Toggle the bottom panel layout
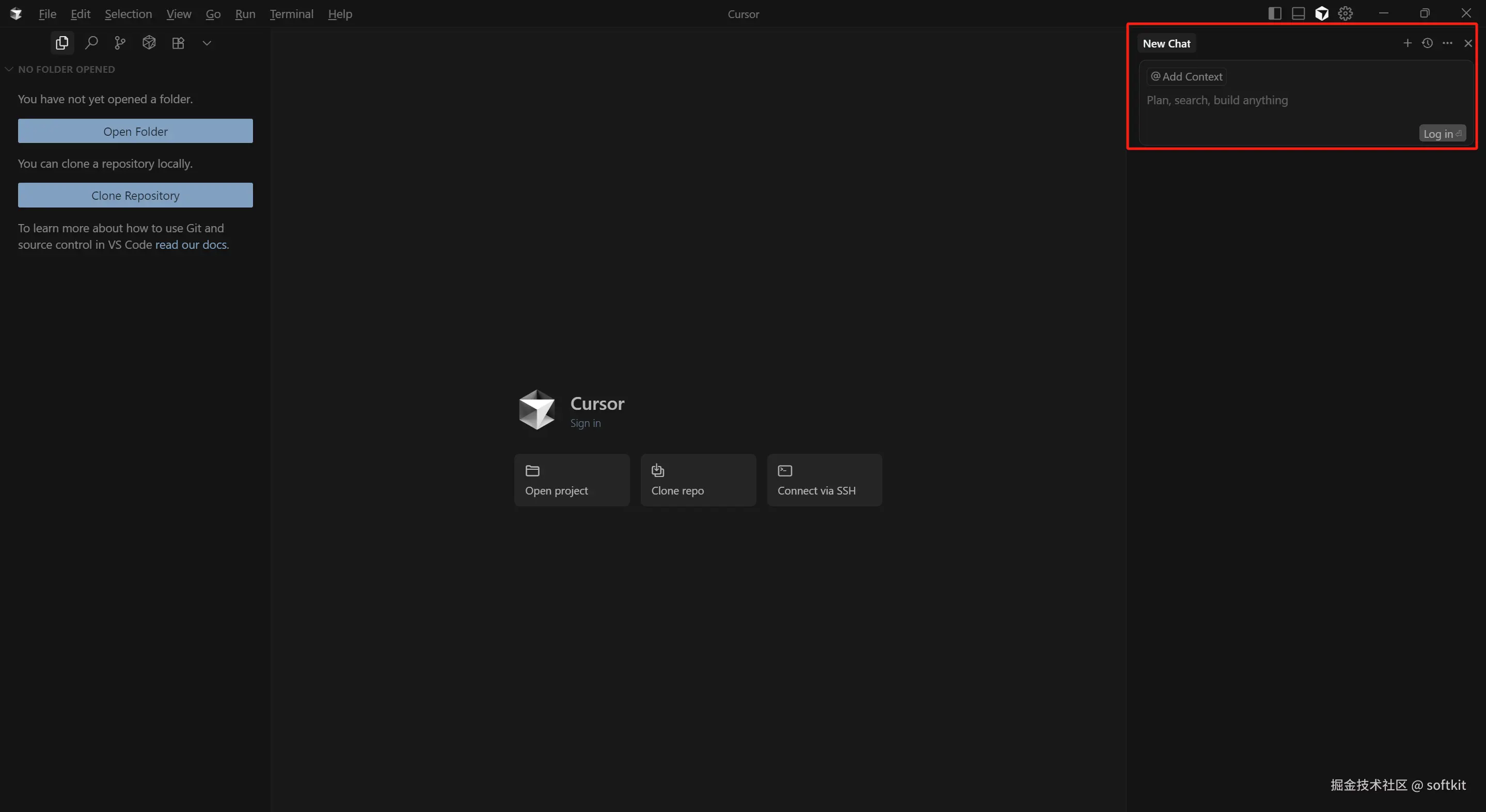Viewport: 1486px width, 812px height. [1299, 14]
